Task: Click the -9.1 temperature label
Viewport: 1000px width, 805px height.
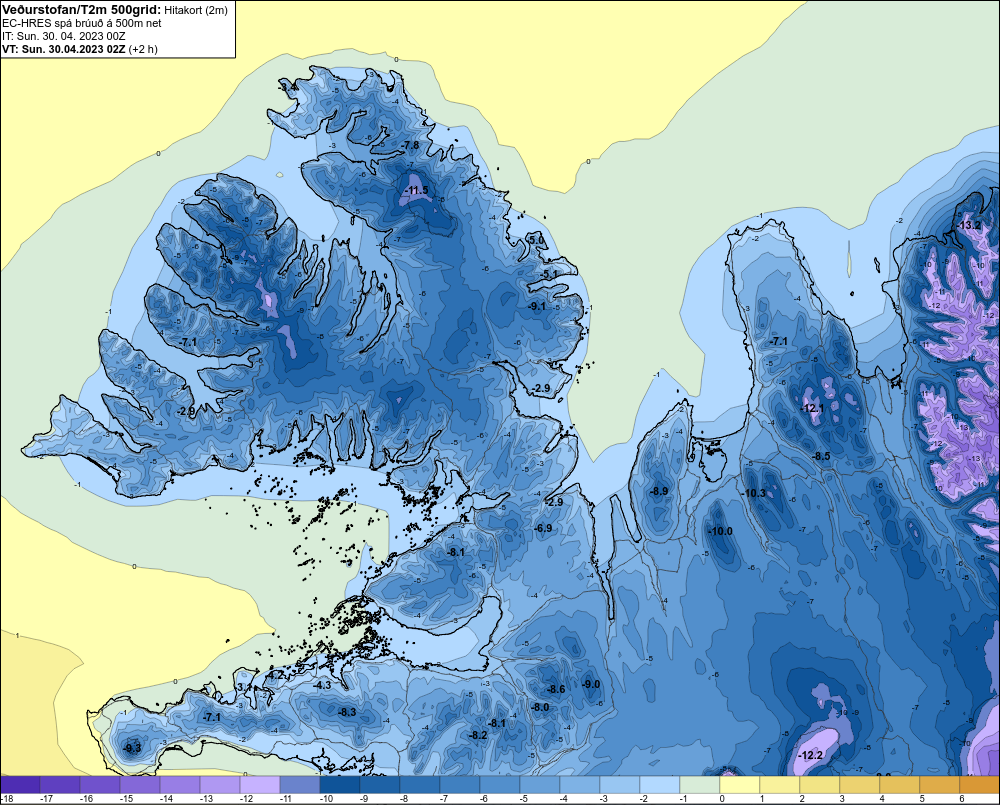Action: (537, 306)
